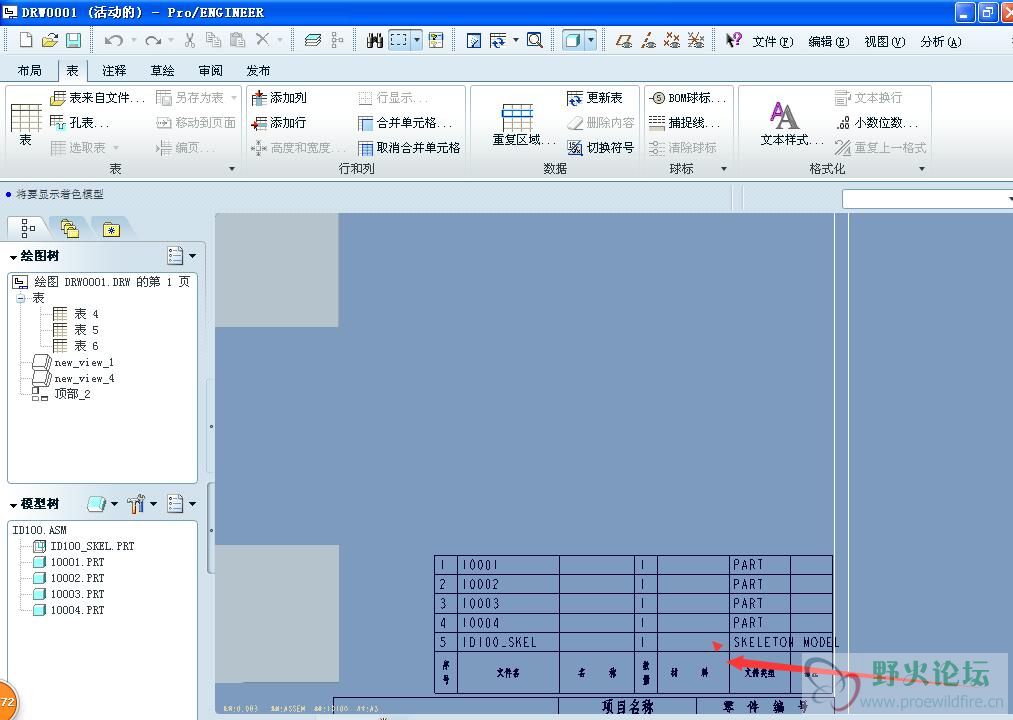Click the model tree settings hammer icon

[136, 503]
